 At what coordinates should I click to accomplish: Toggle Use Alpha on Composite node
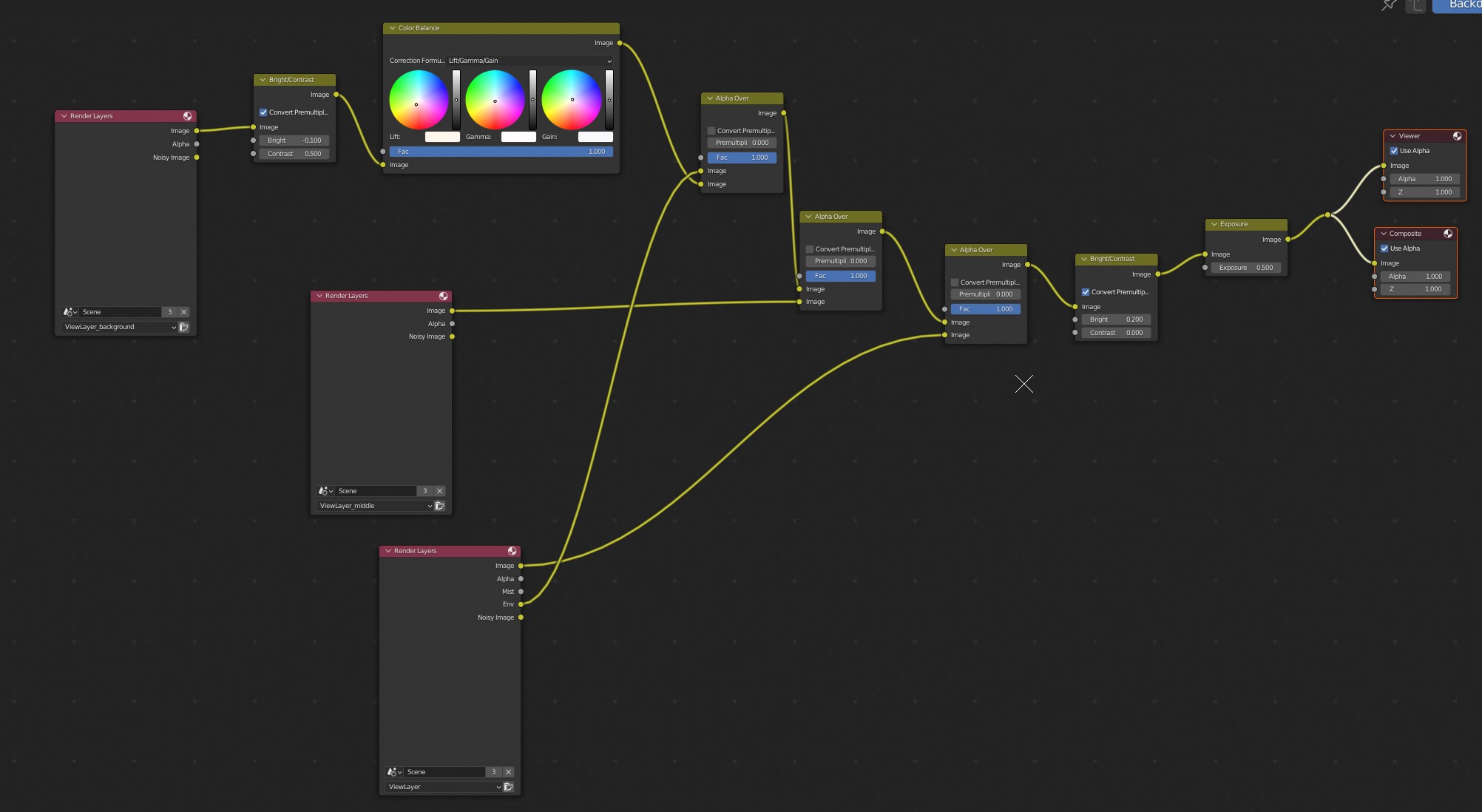pyautogui.click(x=1384, y=248)
